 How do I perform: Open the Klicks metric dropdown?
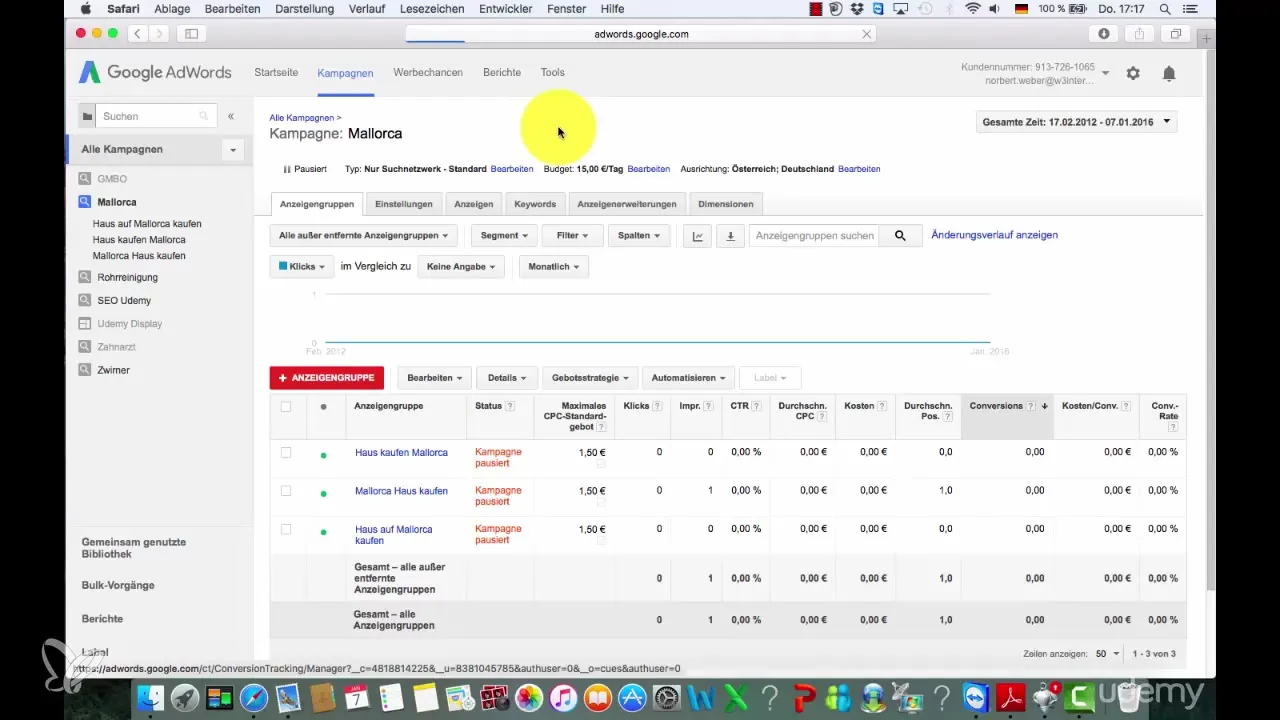coord(302,267)
